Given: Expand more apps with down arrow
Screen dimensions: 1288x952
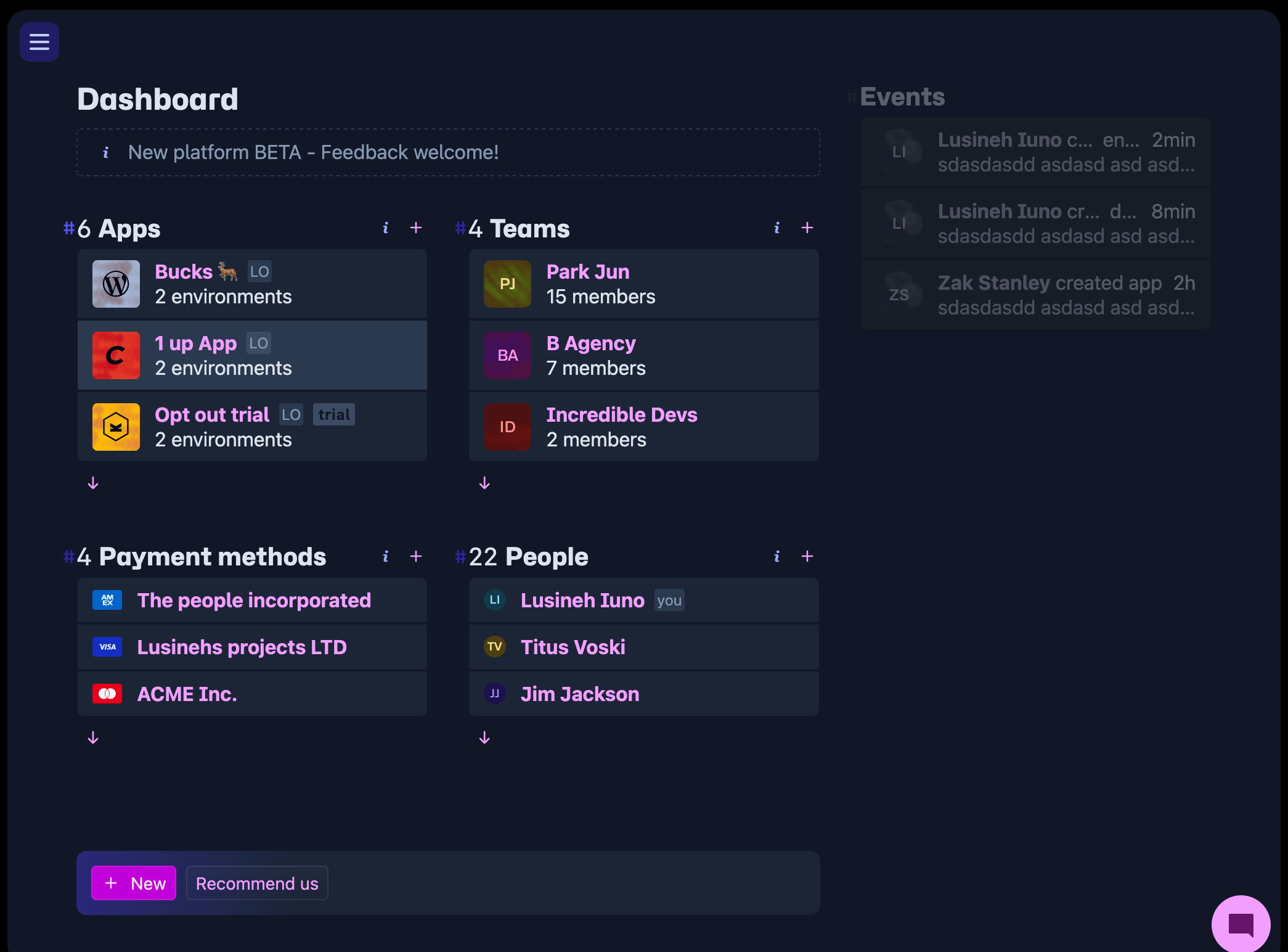Looking at the screenshot, I should pyautogui.click(x=93, y=483).
